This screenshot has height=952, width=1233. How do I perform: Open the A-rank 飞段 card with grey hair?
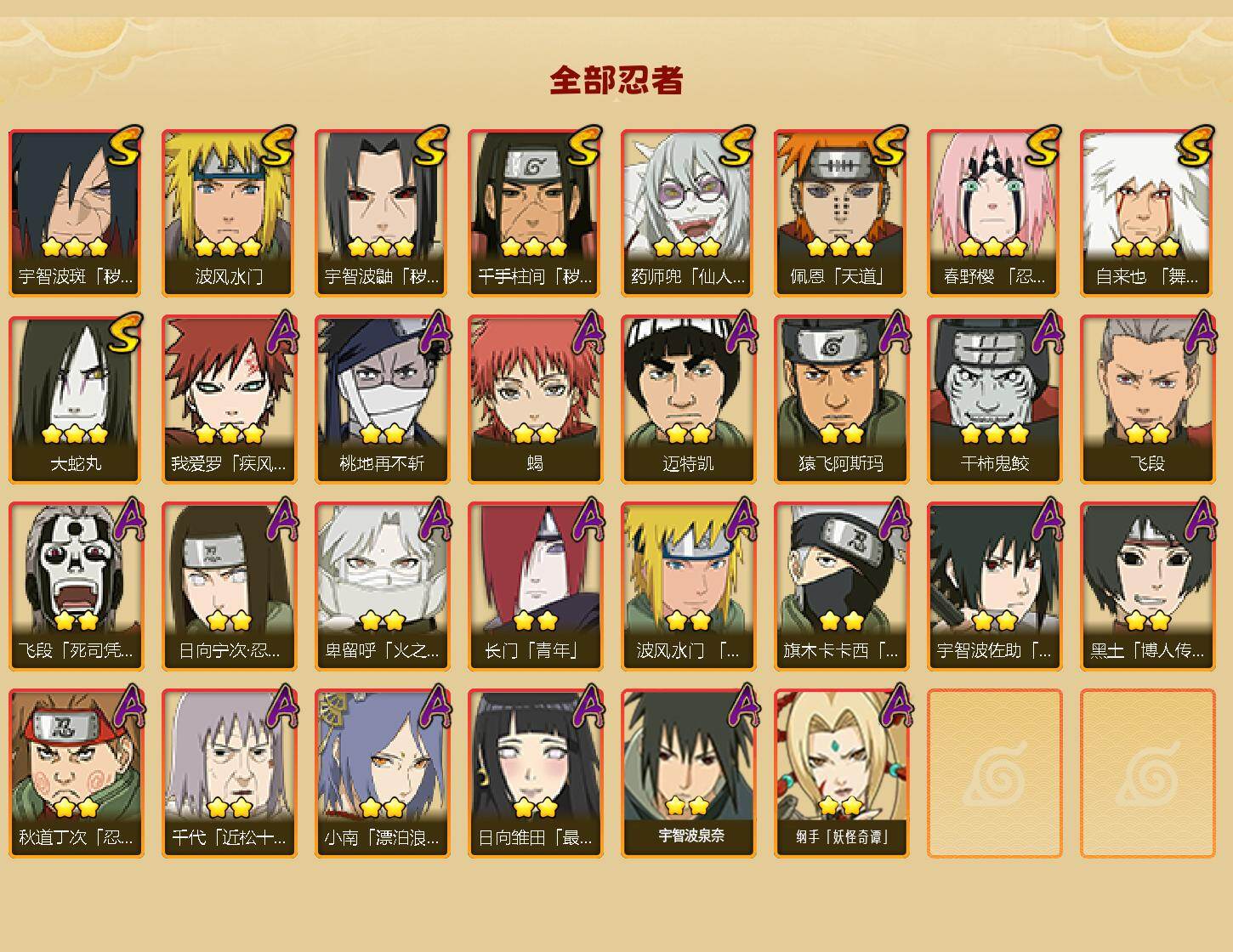tap(1148, 399)
